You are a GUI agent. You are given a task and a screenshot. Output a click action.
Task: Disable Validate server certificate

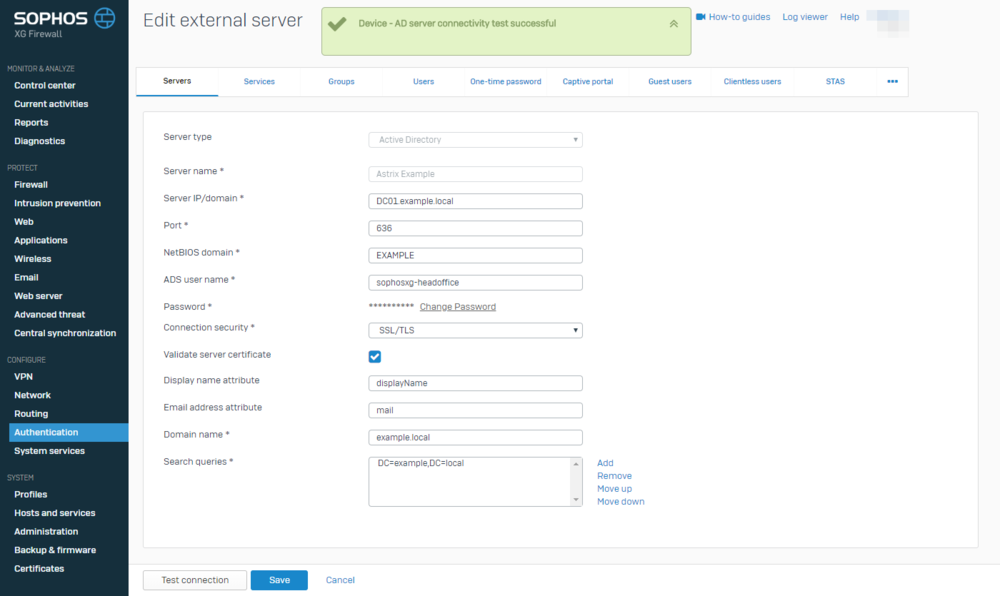(374, 356)
